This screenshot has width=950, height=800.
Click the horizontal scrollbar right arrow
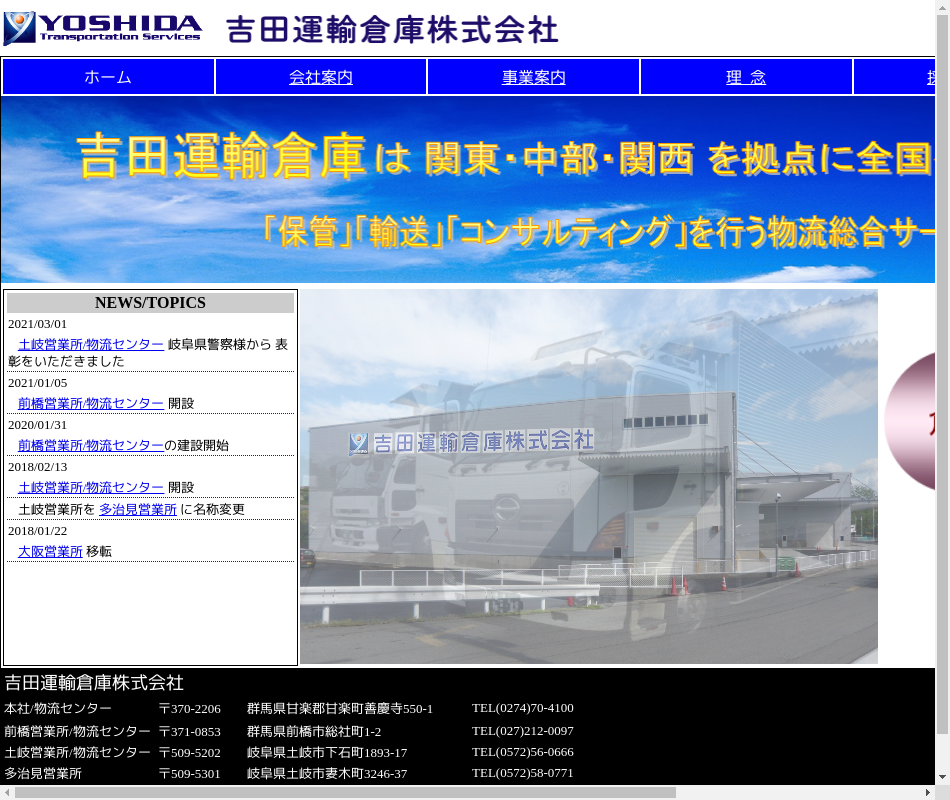pos(927,792)
